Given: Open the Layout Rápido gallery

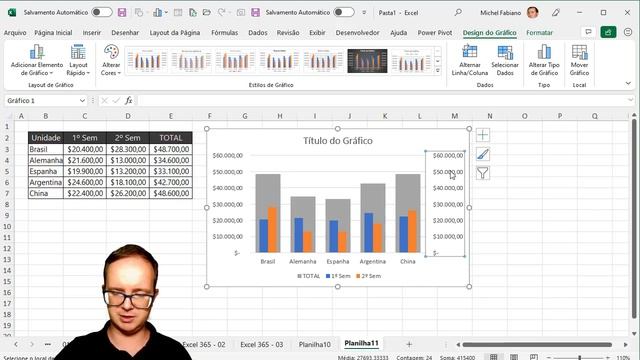Looking at the screenshot, I should point(78,60).
